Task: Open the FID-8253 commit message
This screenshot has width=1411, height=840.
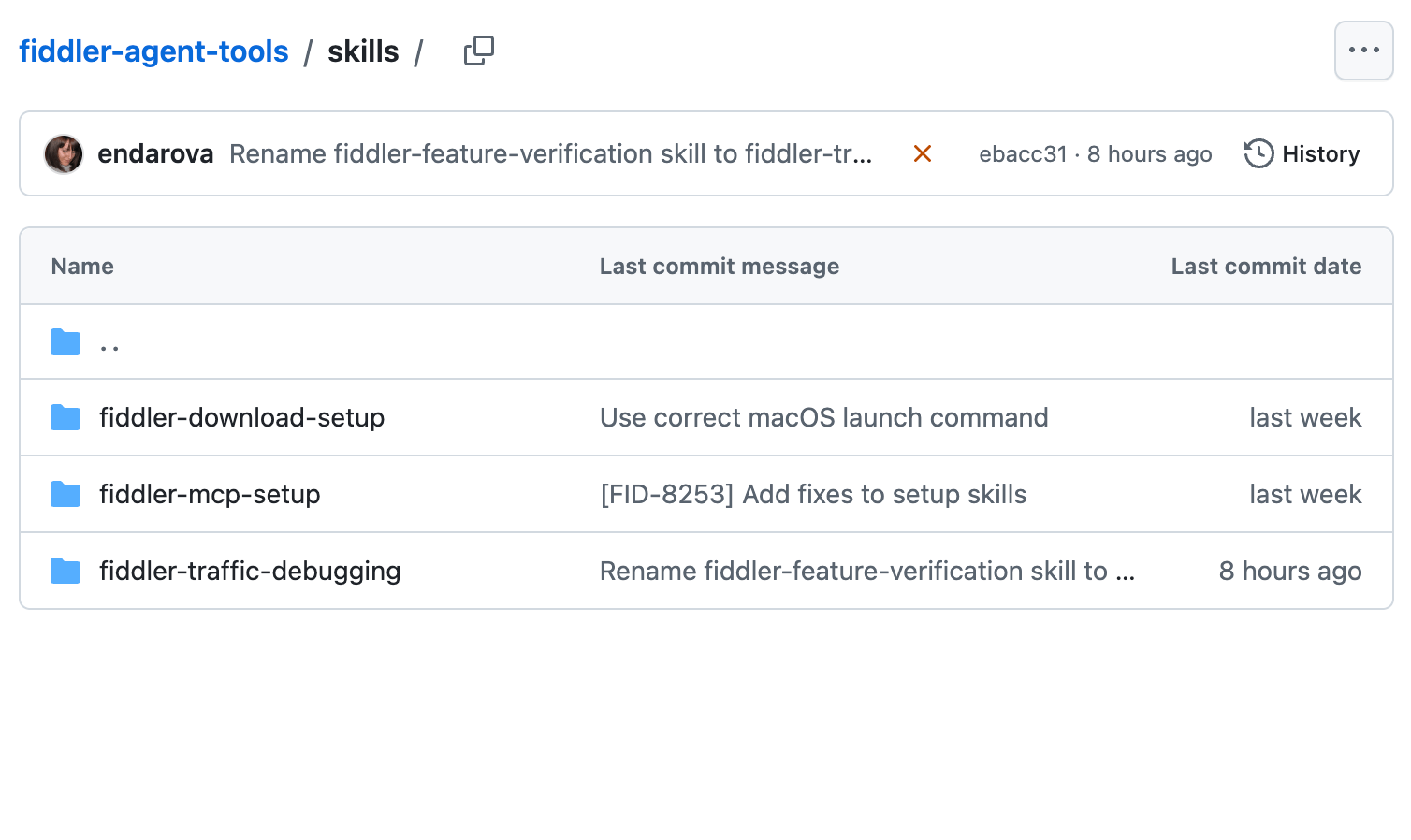Action: (812, 494)
